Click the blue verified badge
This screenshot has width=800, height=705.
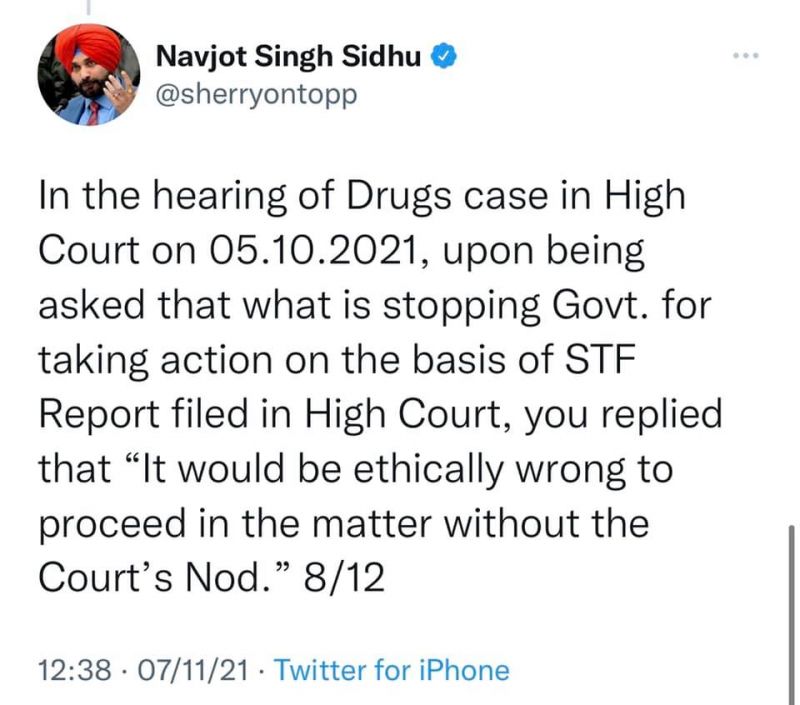441,58
